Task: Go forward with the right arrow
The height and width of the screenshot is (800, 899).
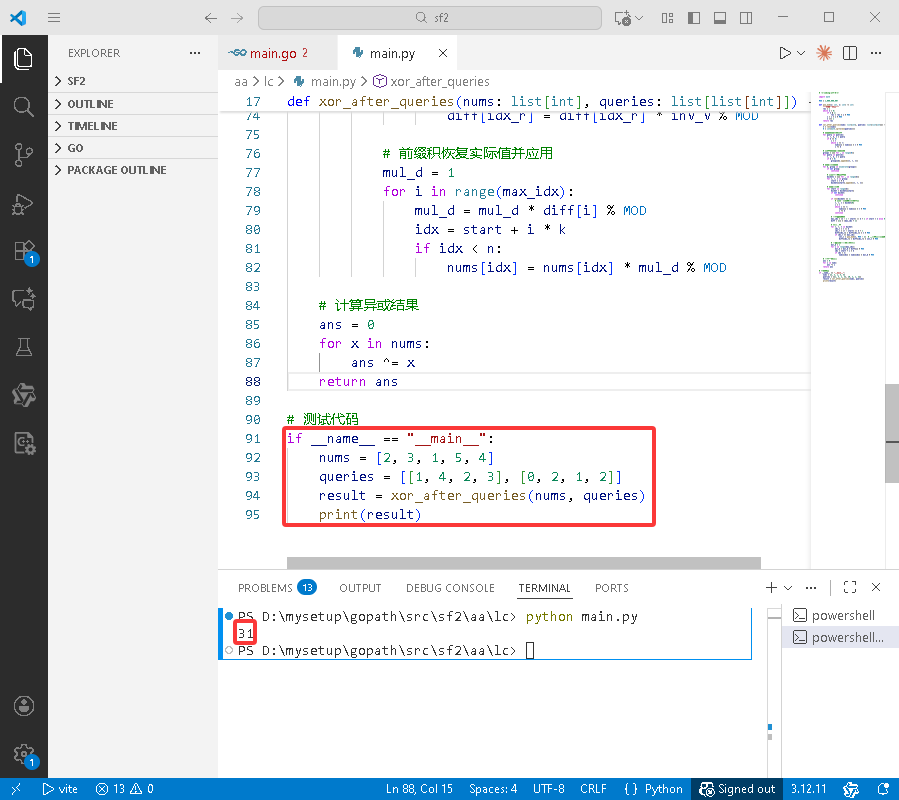Action: pos(237,18)
